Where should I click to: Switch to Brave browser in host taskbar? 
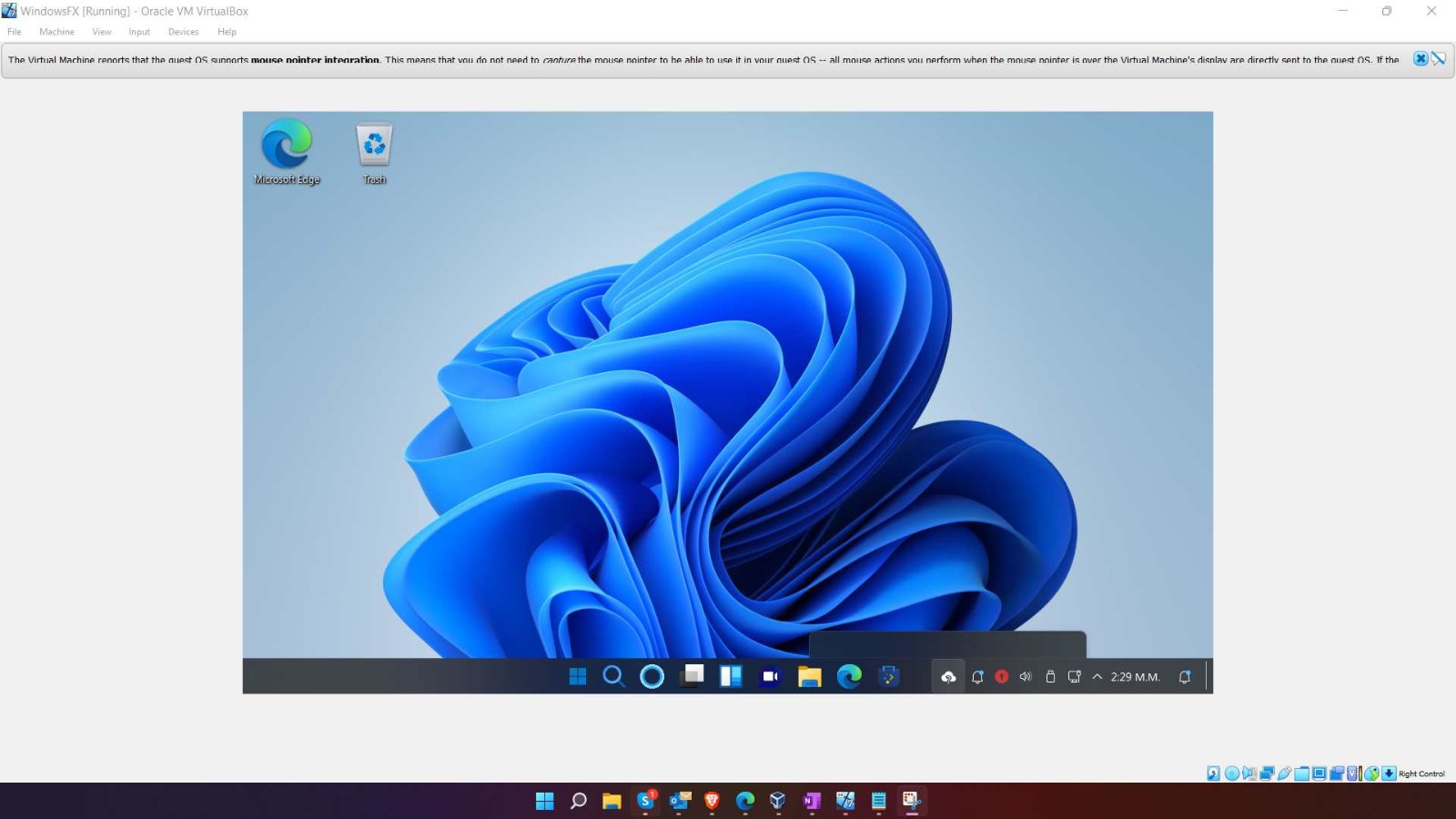point(713,801)
